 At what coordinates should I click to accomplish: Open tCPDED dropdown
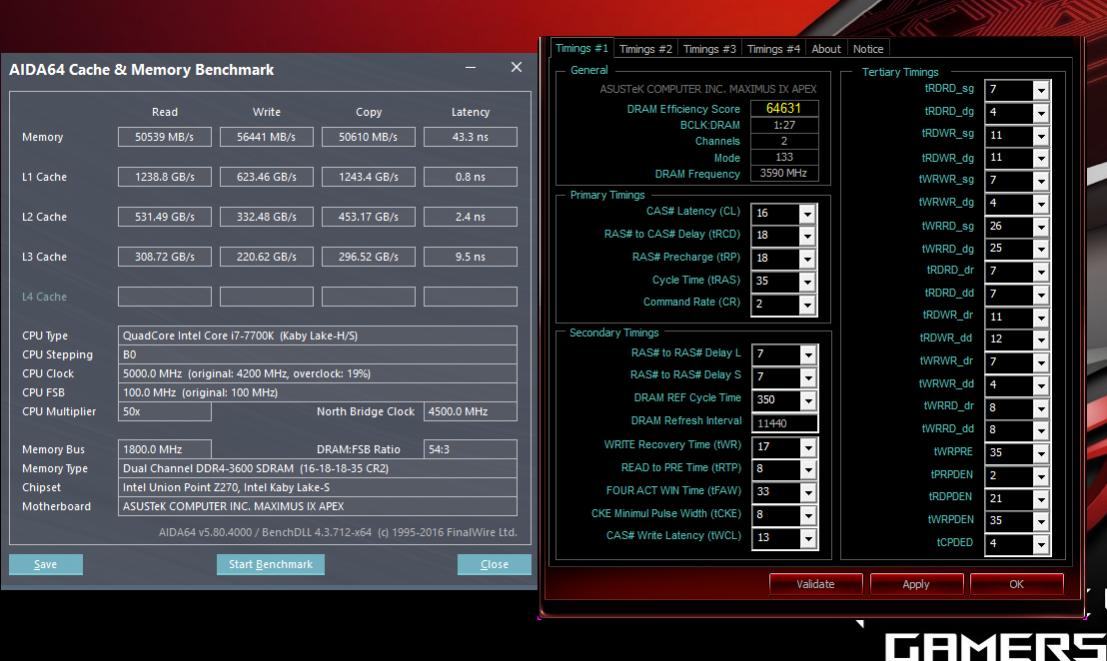pyautogui.click(x=1041, y=544)
